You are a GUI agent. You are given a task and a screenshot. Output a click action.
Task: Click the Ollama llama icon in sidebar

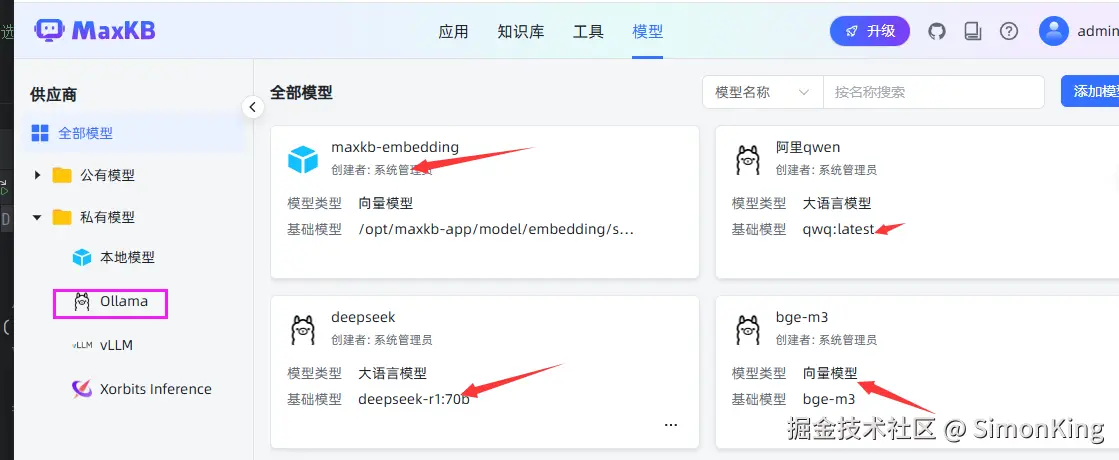pos(82,302)
